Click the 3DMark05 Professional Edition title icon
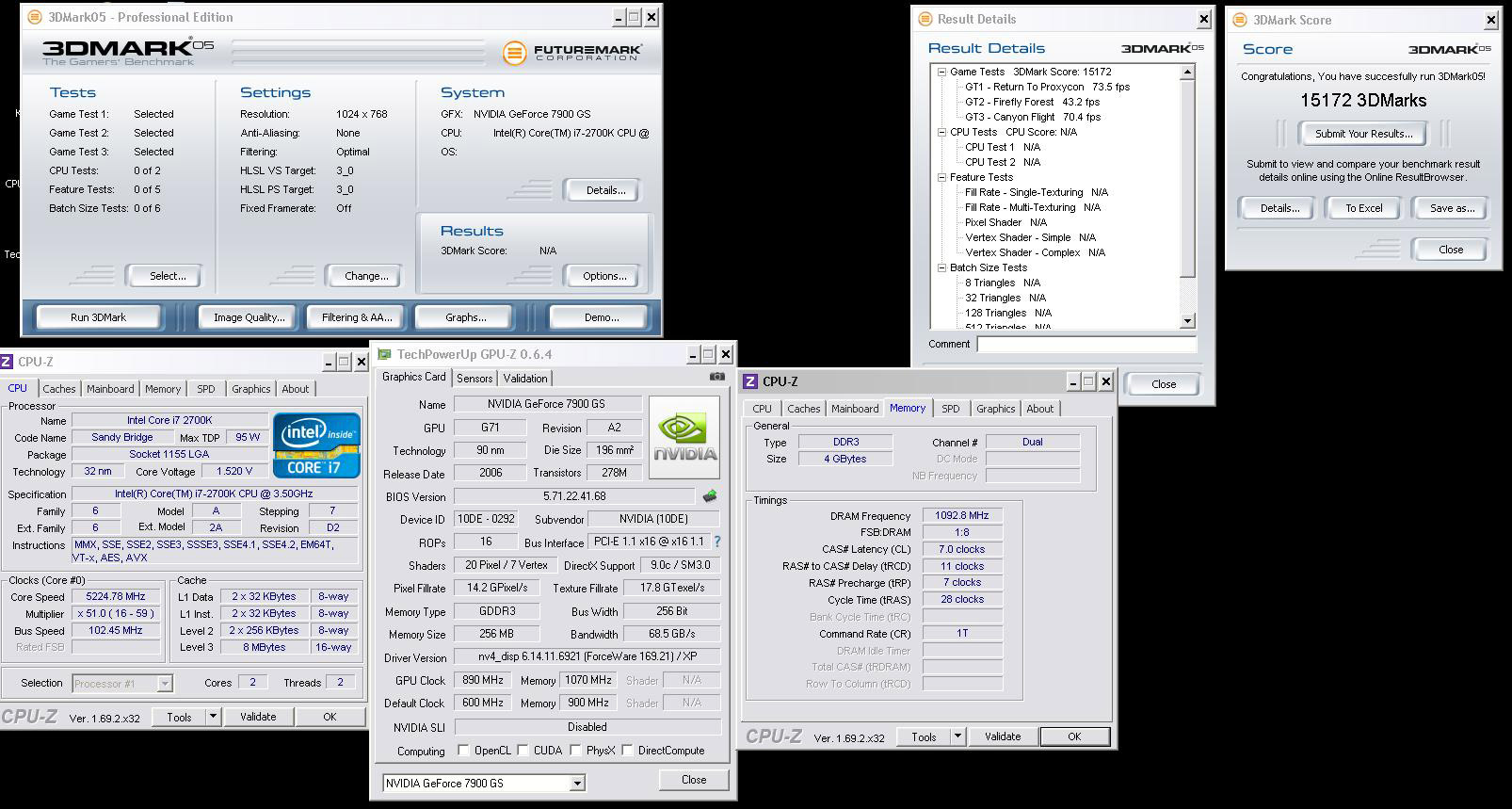The width and height of the screenshot is (1512, 809). pyautogui.click(x=35, y=17)
